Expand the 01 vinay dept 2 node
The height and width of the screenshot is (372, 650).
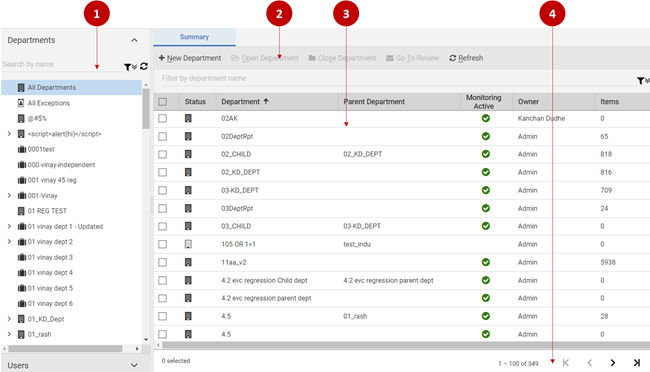click(x=9, y=242)
